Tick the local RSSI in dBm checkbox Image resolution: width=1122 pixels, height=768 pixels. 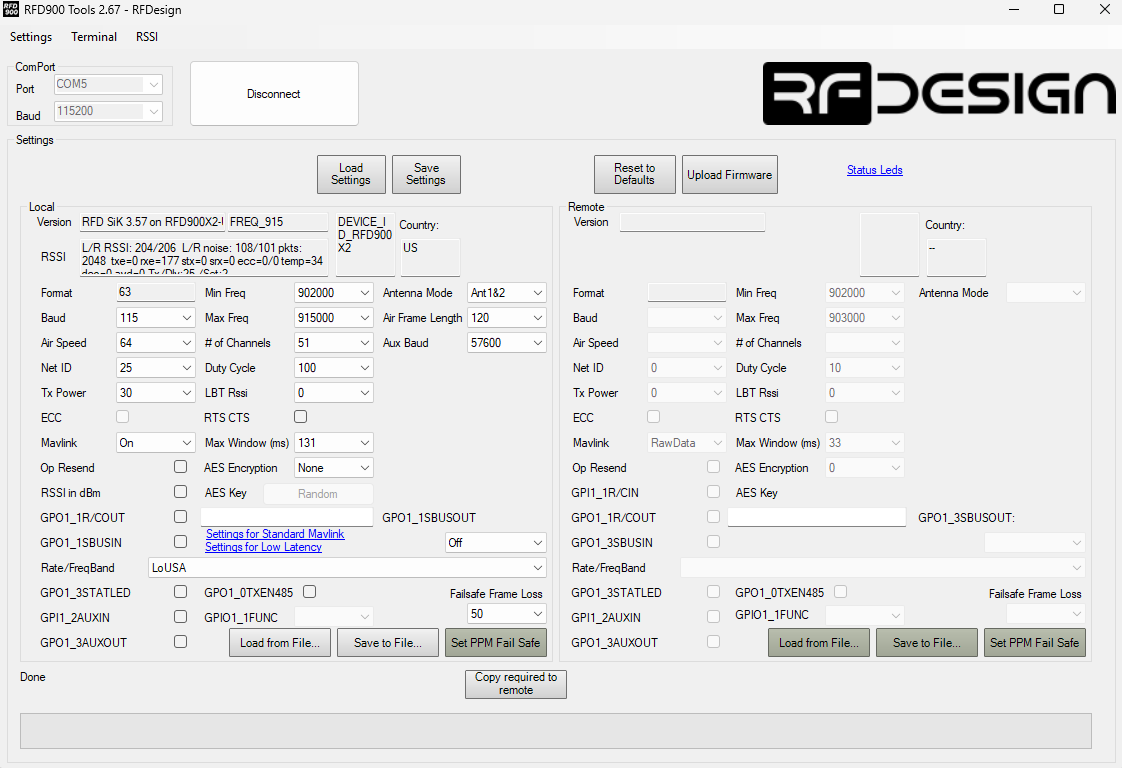[x=180, y=492]
